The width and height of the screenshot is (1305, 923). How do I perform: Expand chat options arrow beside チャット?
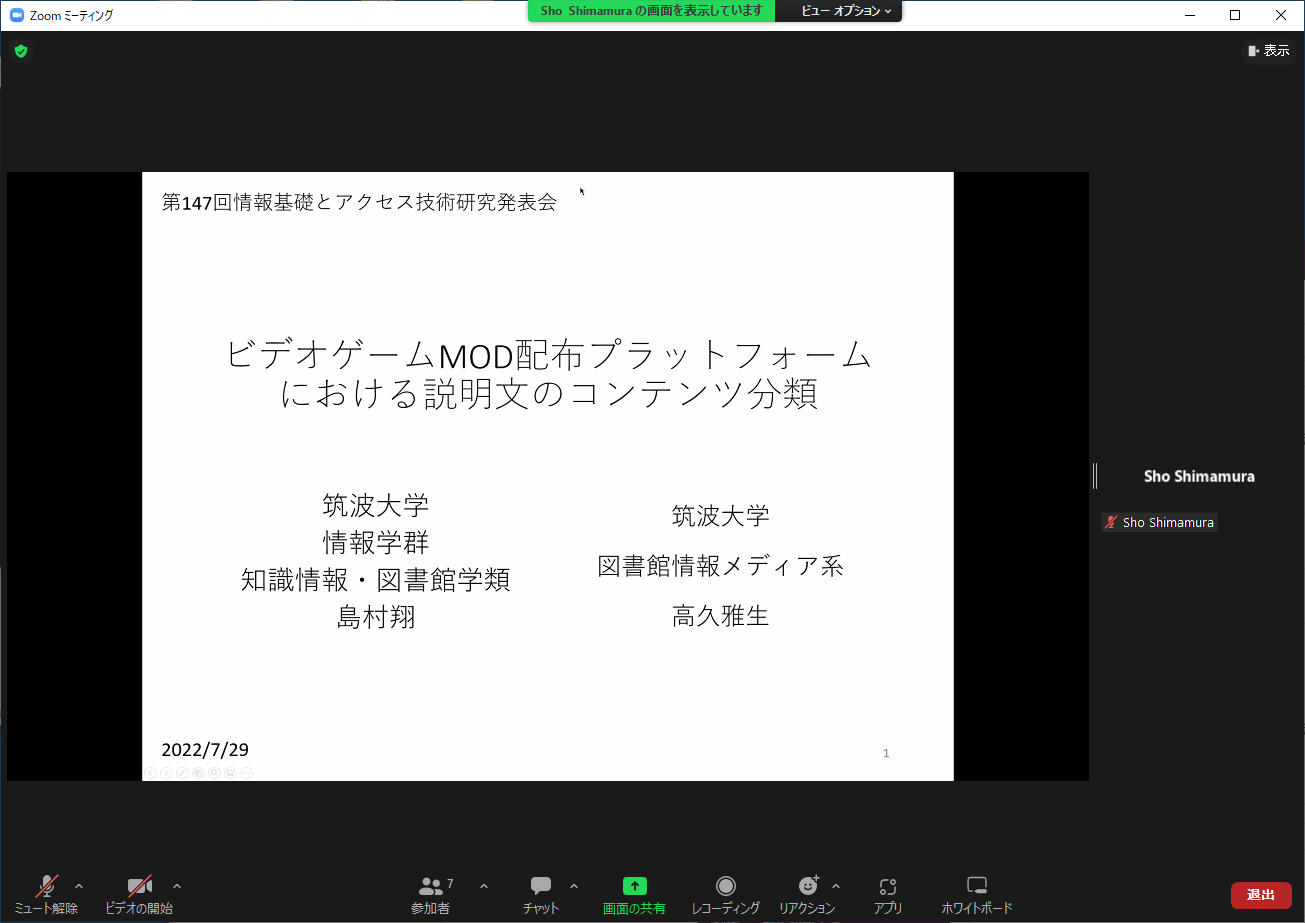(x=574, y=886)
